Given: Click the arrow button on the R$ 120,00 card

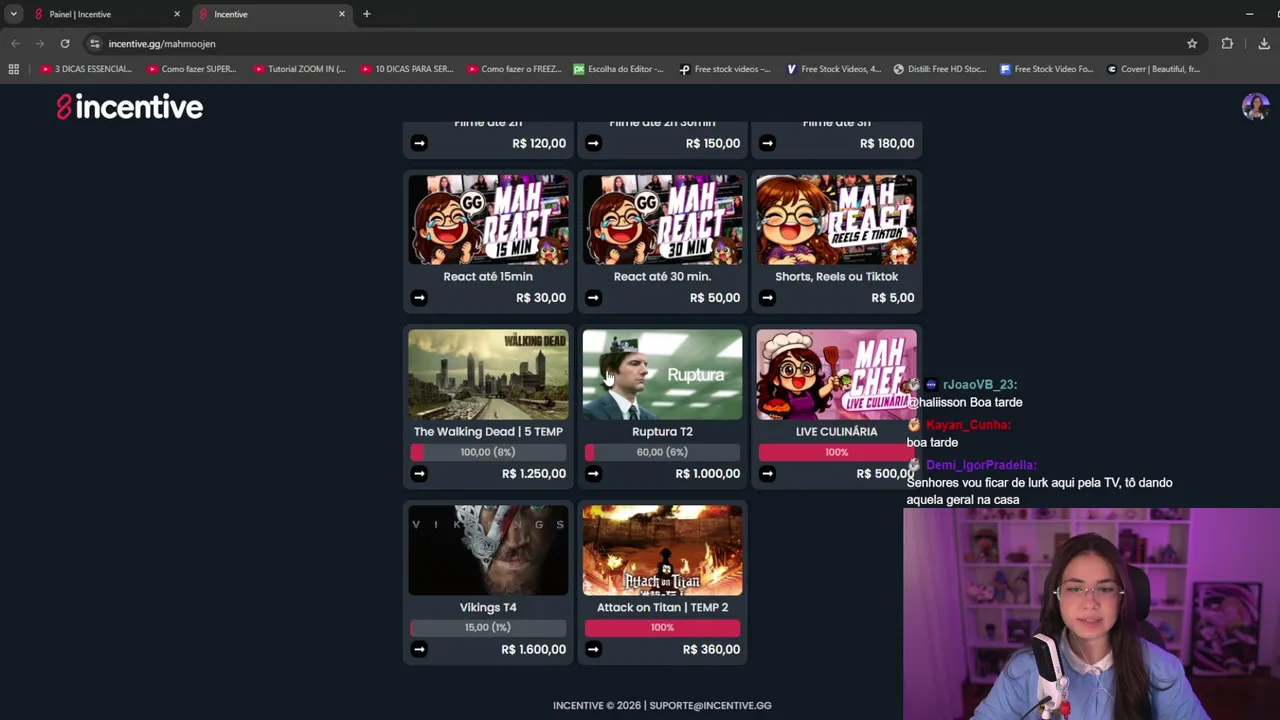Looking at the screenshot, I should 419,143.
